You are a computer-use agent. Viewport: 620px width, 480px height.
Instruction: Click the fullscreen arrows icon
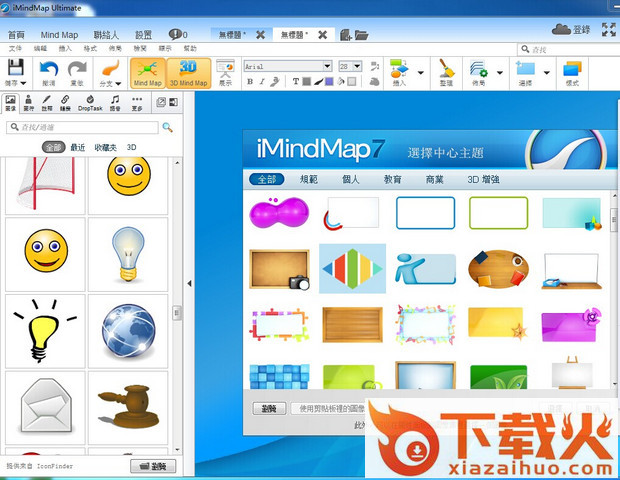(x=609, y=30)
